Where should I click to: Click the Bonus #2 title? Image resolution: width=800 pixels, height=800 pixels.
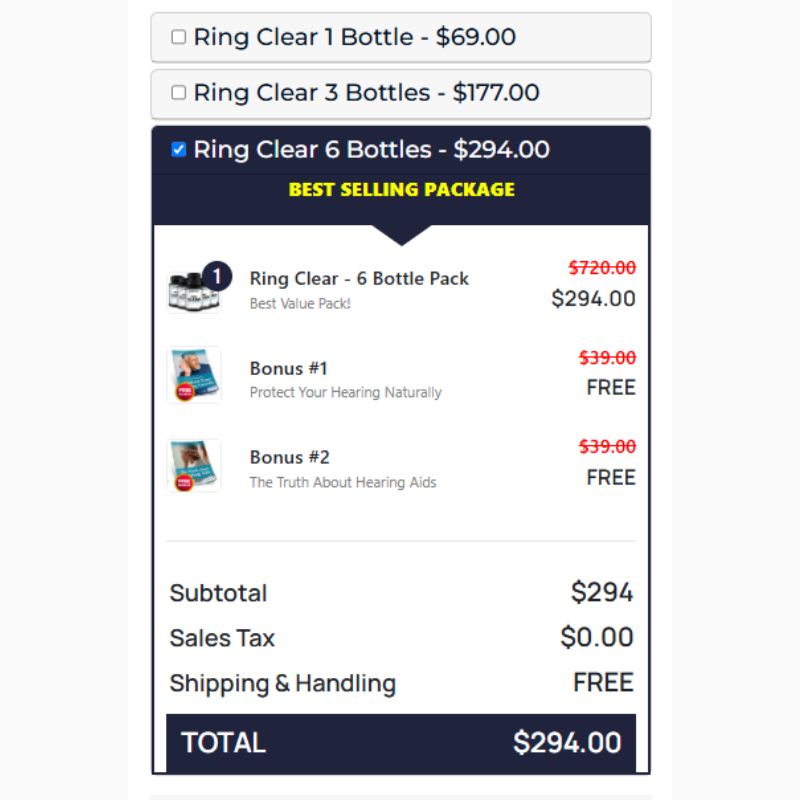tap(290, 457)
